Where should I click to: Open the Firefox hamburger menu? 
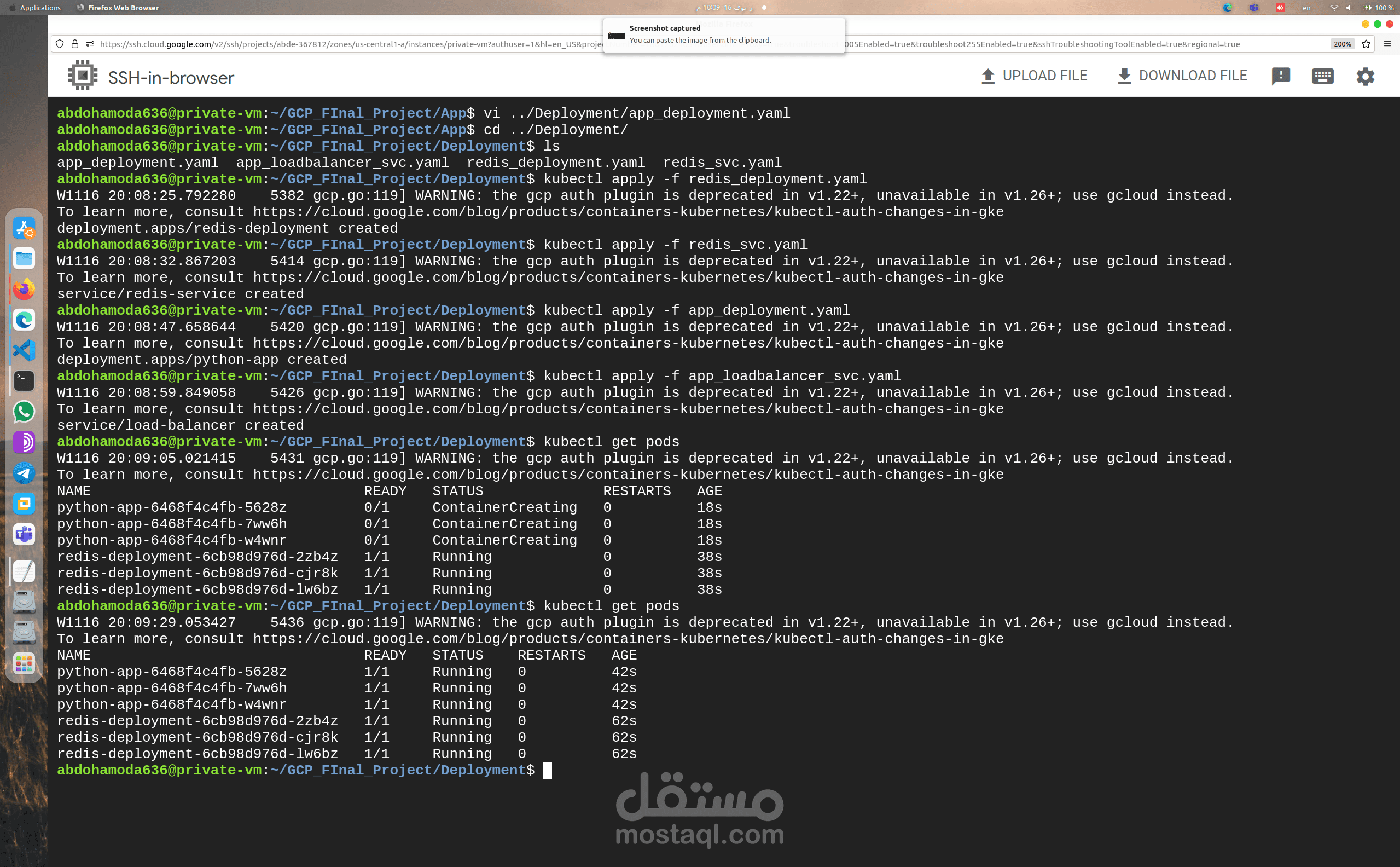pos(1387,44)
